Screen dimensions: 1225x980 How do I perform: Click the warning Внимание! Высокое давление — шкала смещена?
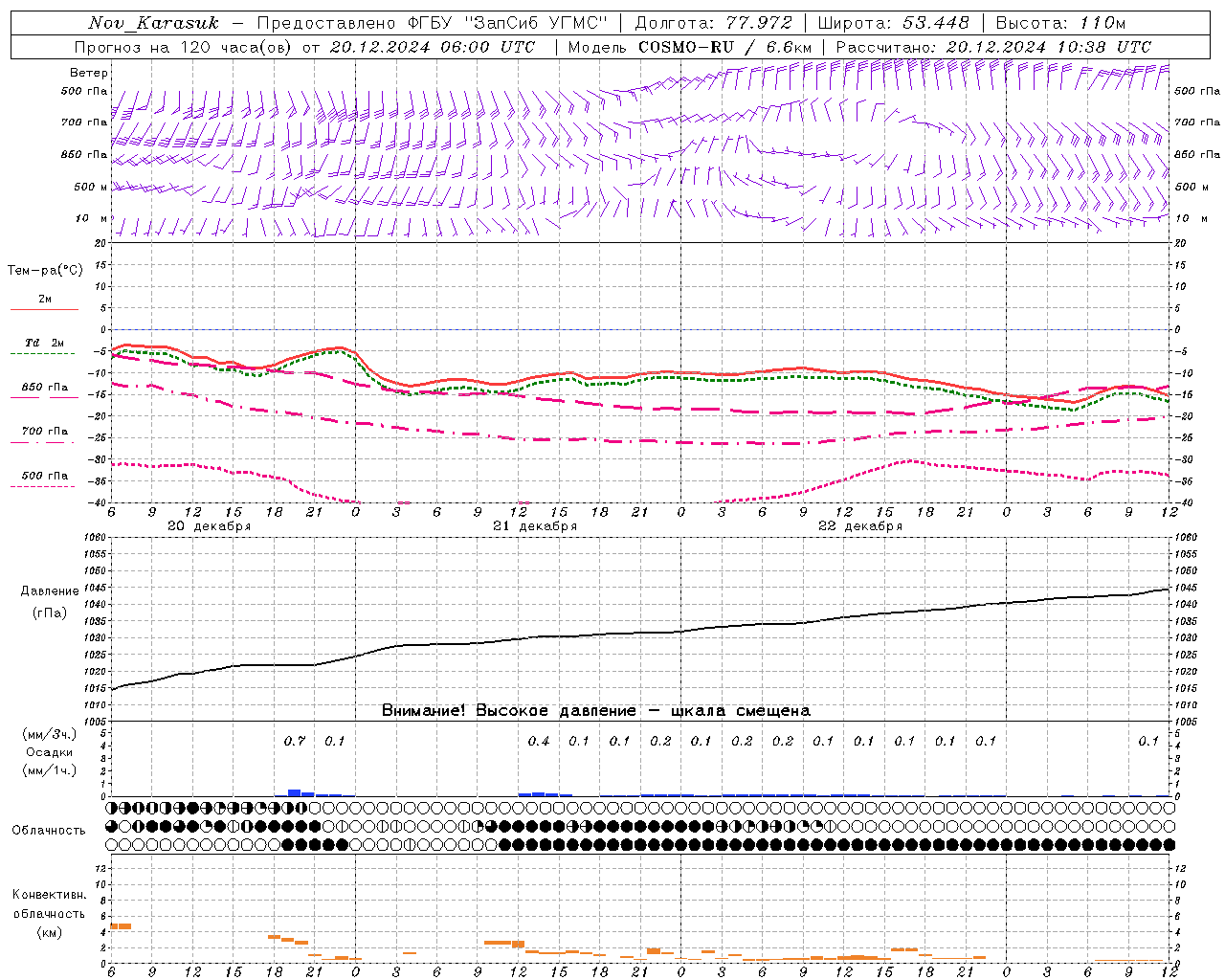[x=596, y=710]
